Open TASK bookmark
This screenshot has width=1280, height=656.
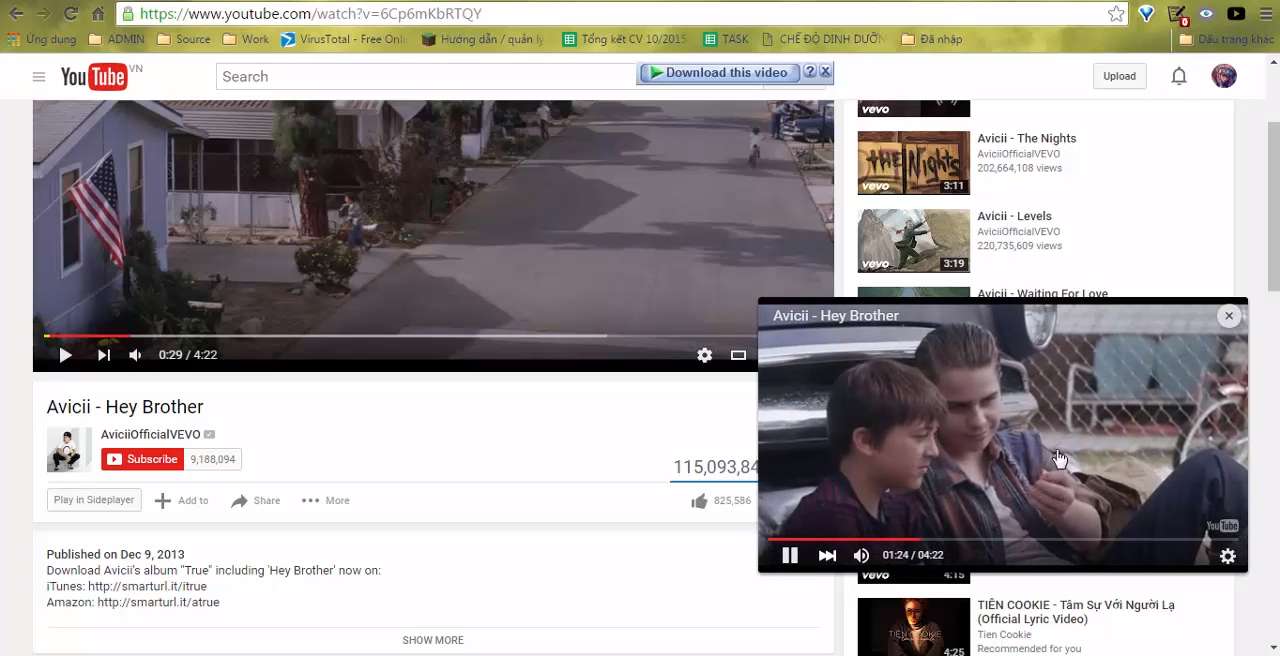click(726, 39)
